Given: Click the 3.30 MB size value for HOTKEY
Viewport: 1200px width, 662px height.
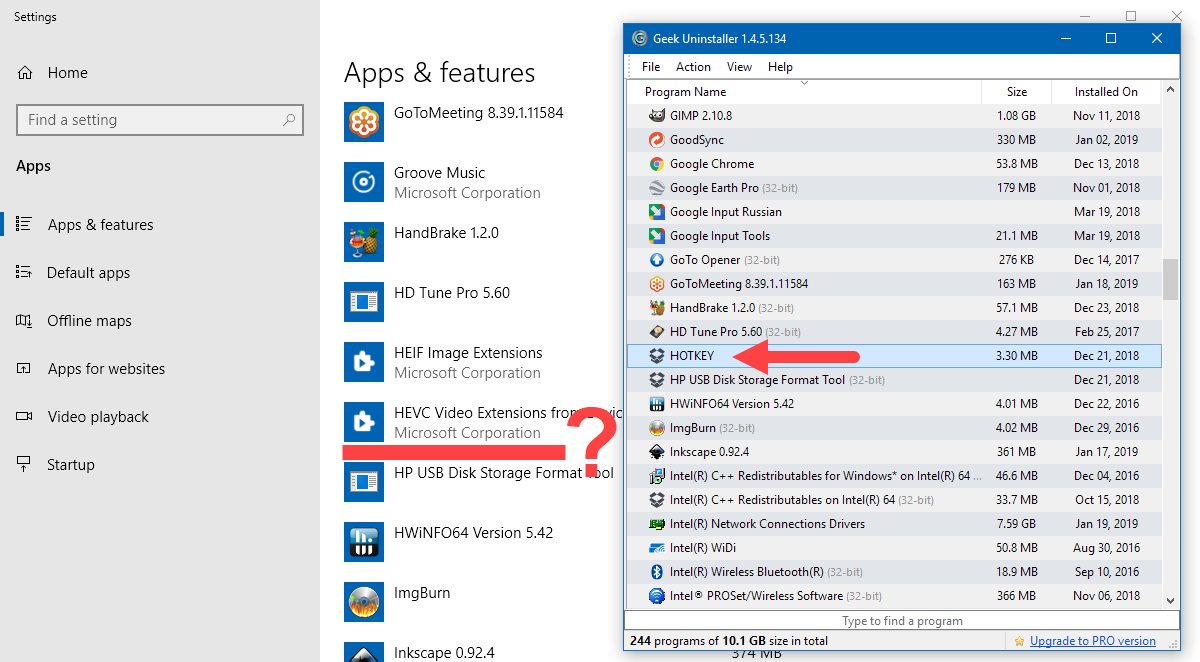Looking at the screenshot, I should (x=1018, y=356).
